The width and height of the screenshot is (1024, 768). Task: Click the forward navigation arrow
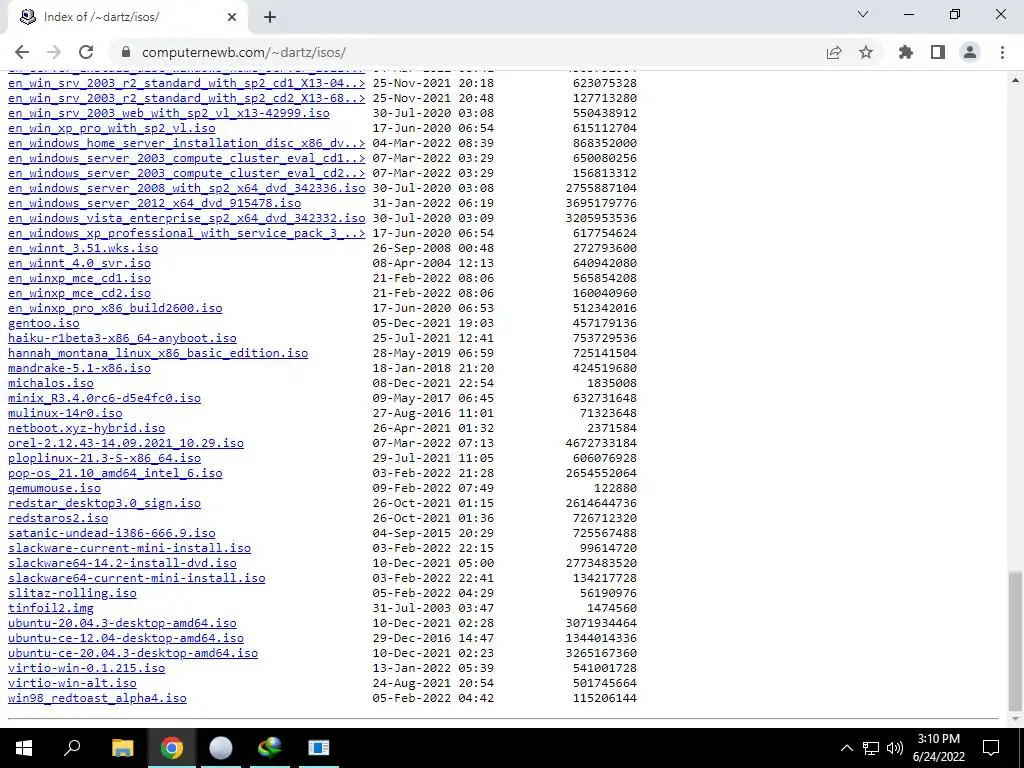tap(54, 52)
